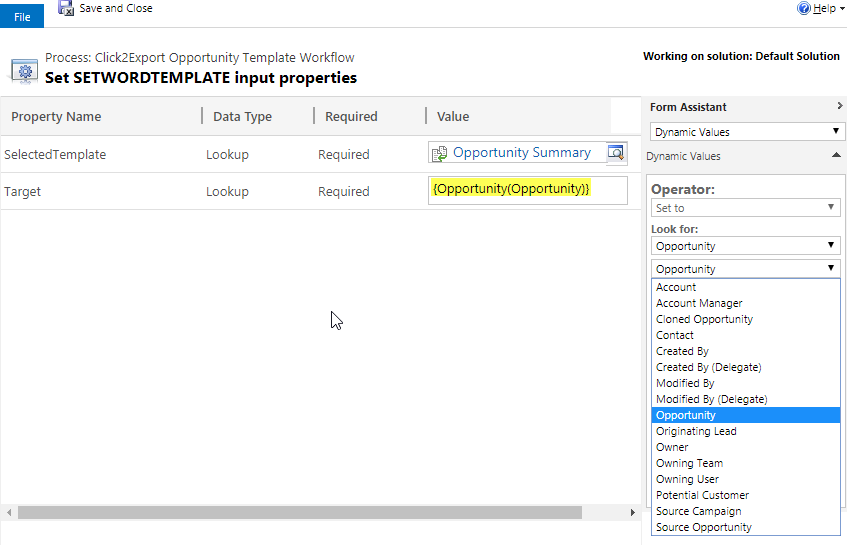This screenshot has height=545, width=847.
Task: Open the Dynamic Values form assistant dropdown
Action: pyautogui.click(x=747, y=132)
